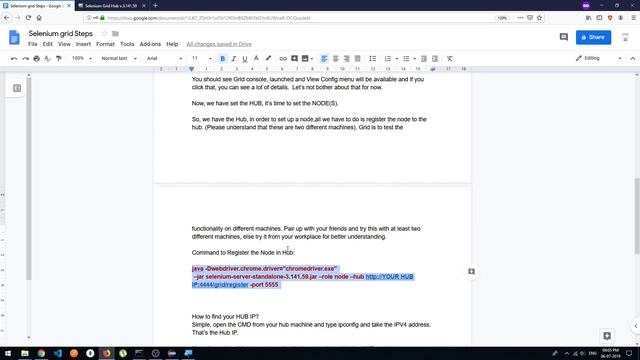Open the Add-ons menu

point(150,44)
